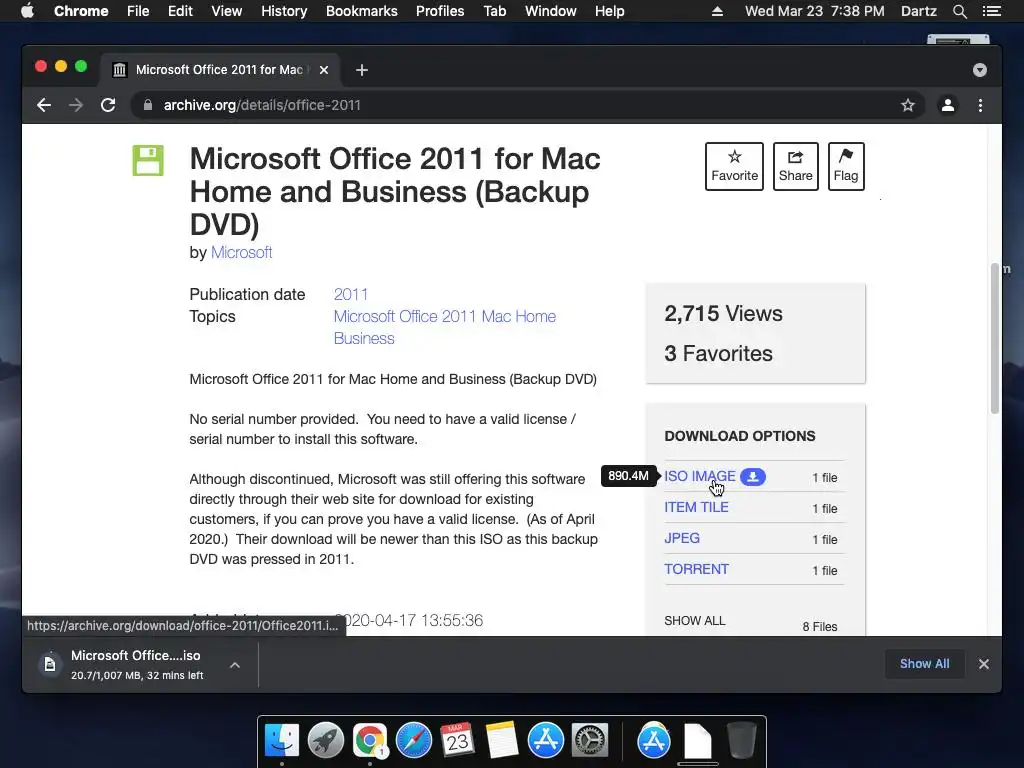This screenshot has height=768, width=1024.
Task: Open the TORRENT download link
Action: click(696, 569)
